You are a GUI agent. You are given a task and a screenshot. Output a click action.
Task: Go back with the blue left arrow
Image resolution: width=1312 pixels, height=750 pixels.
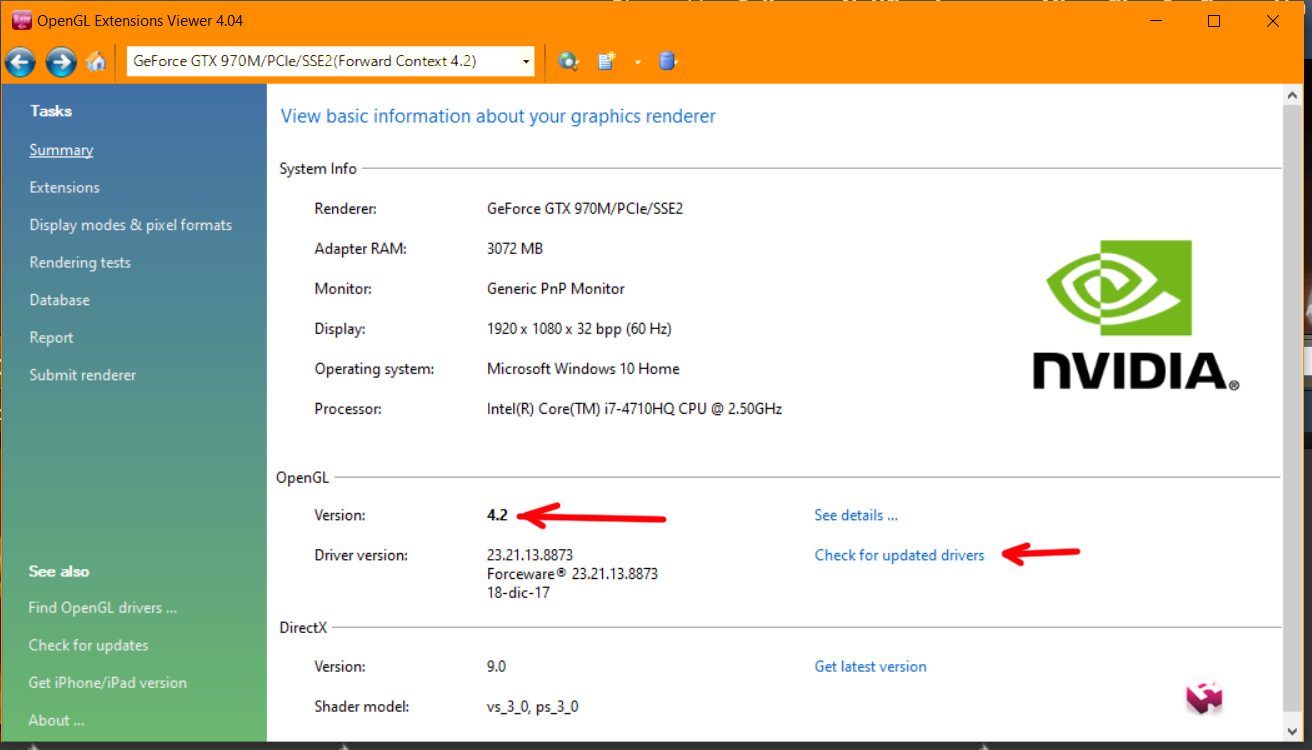point(20,62)
